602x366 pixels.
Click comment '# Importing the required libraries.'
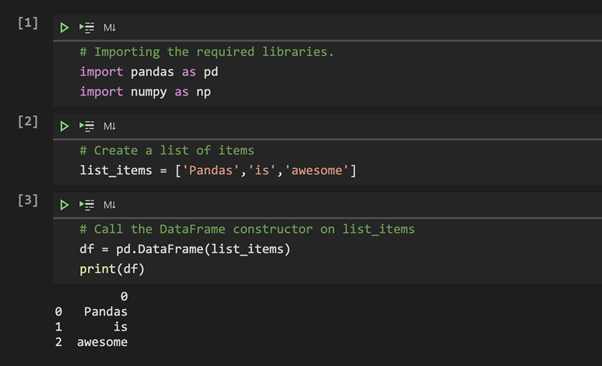[x=207, y=52]
